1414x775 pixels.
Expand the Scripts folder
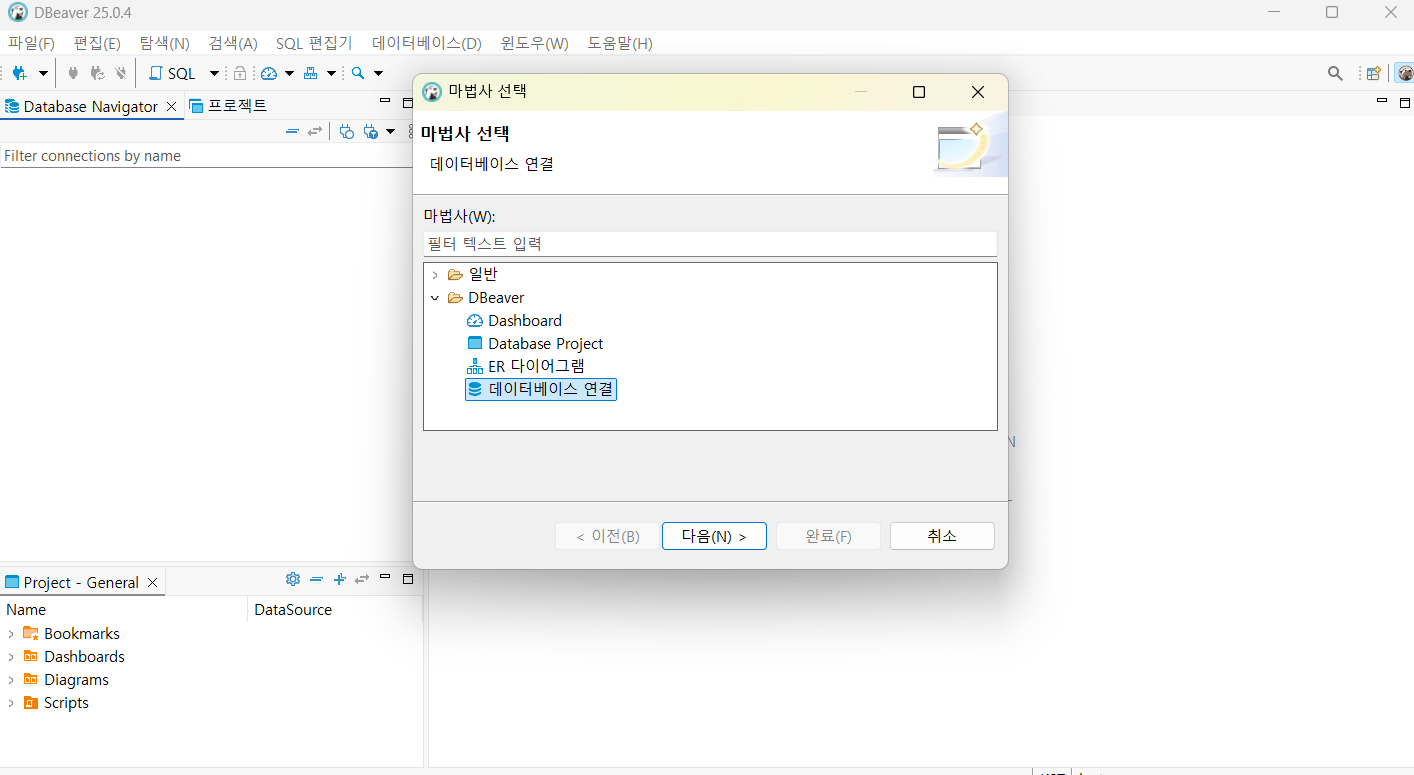(x=11, y=703)
